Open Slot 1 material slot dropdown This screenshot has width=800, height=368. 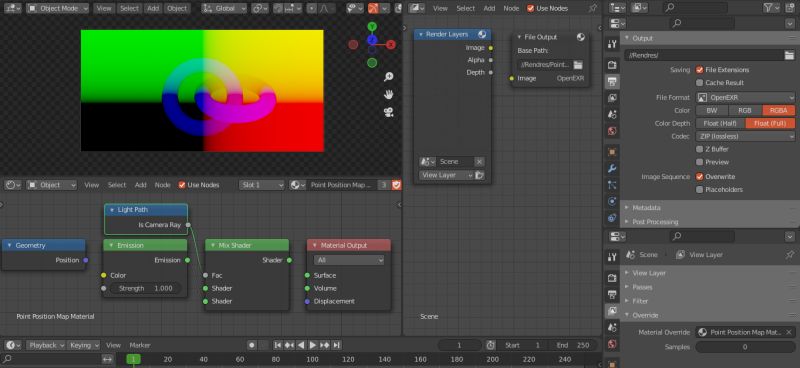262,185
